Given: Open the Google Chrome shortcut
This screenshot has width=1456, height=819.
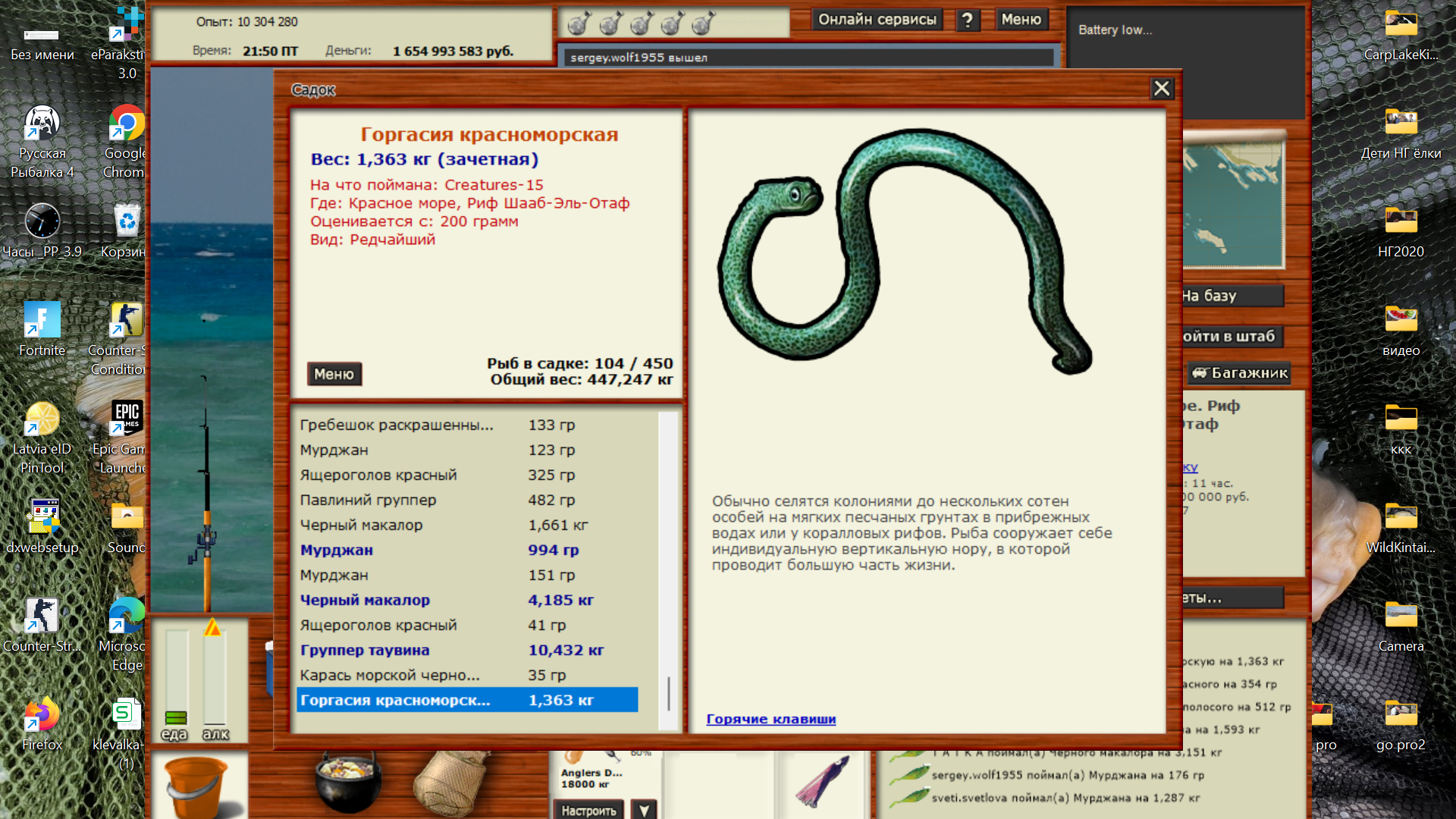Looking at the screenshot, I should [124, 142].
